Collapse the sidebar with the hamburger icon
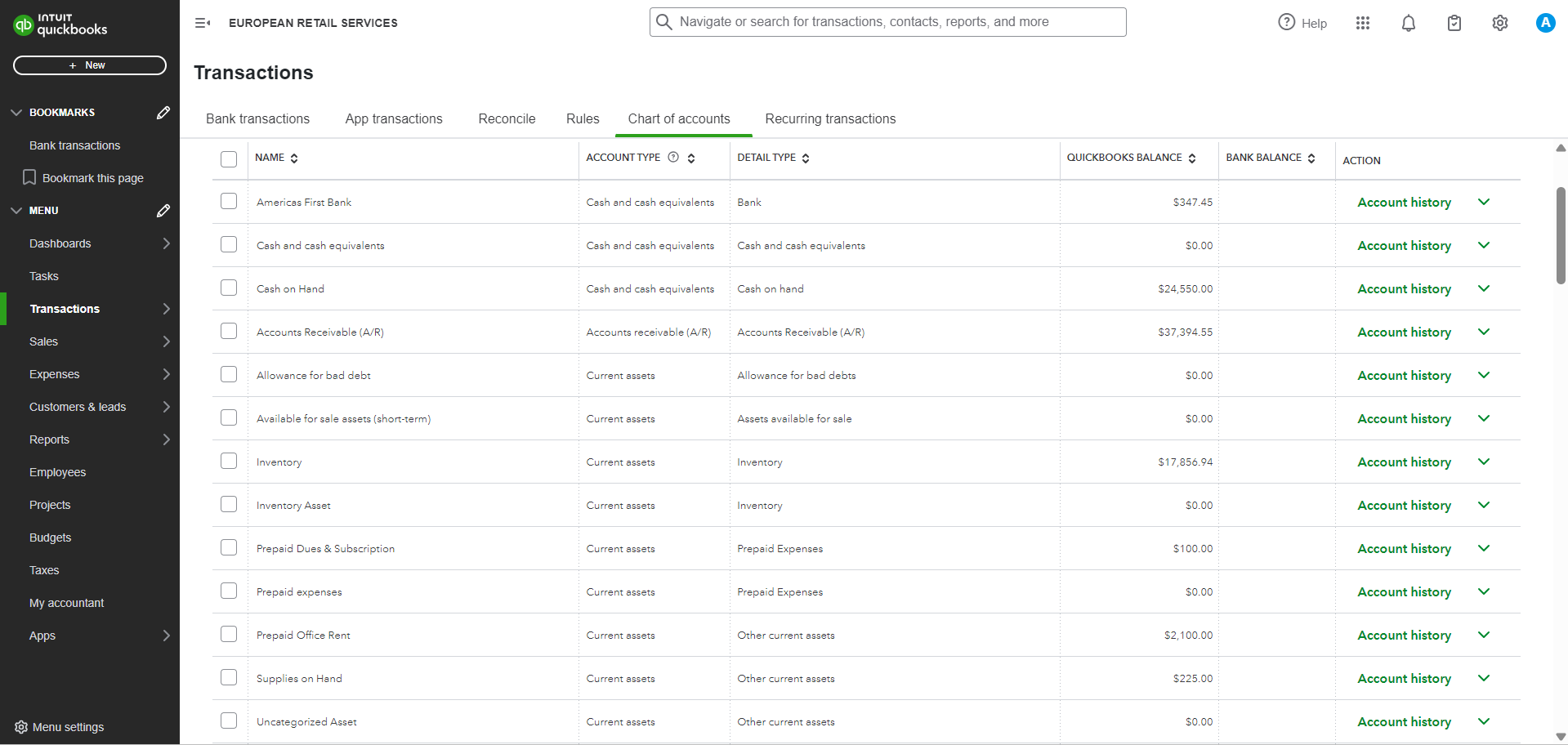1568x745 pixels. coord(203,23)
